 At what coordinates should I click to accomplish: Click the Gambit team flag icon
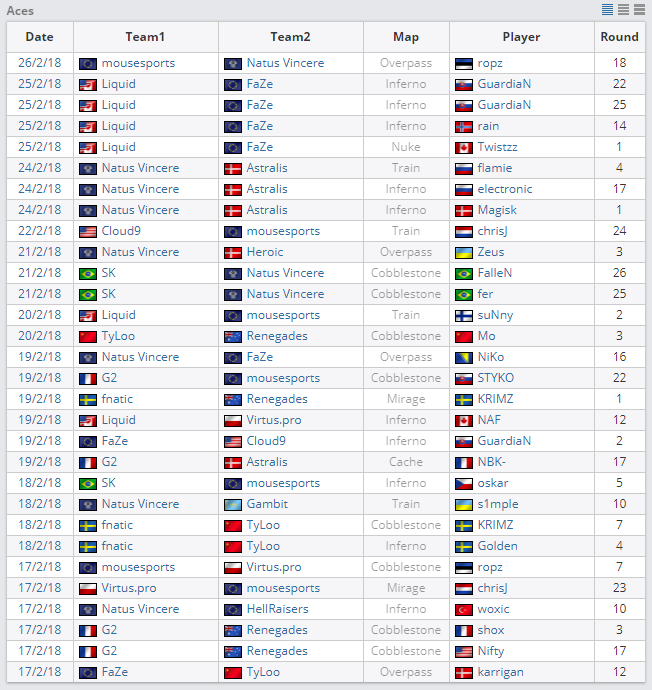232,504
